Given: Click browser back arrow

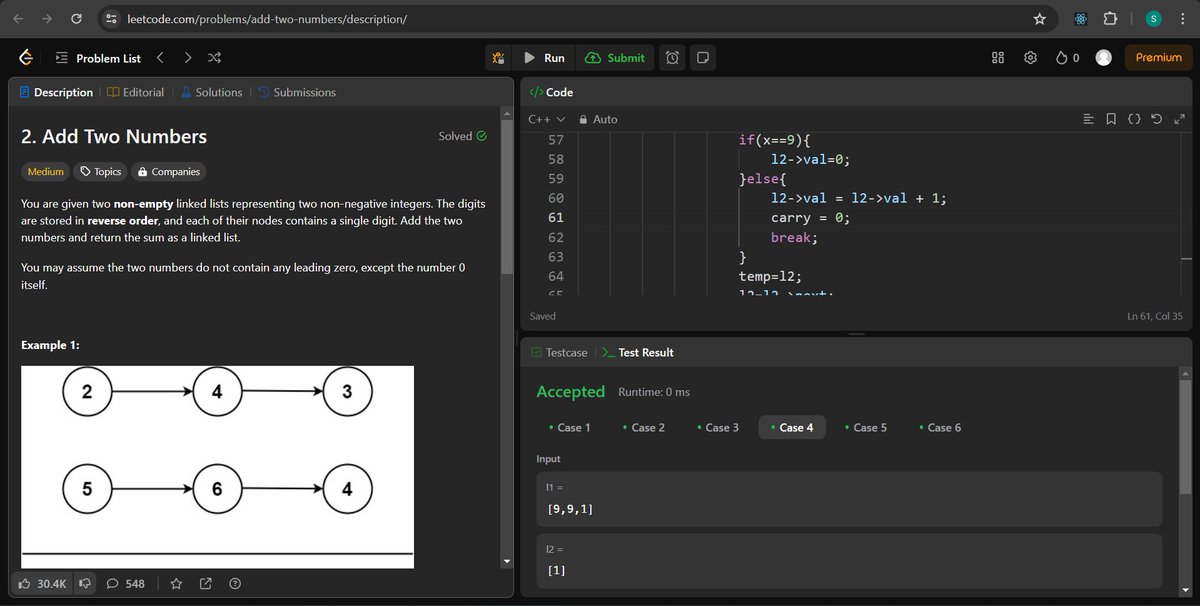Looking at the screenshot, I should [19, 18].
